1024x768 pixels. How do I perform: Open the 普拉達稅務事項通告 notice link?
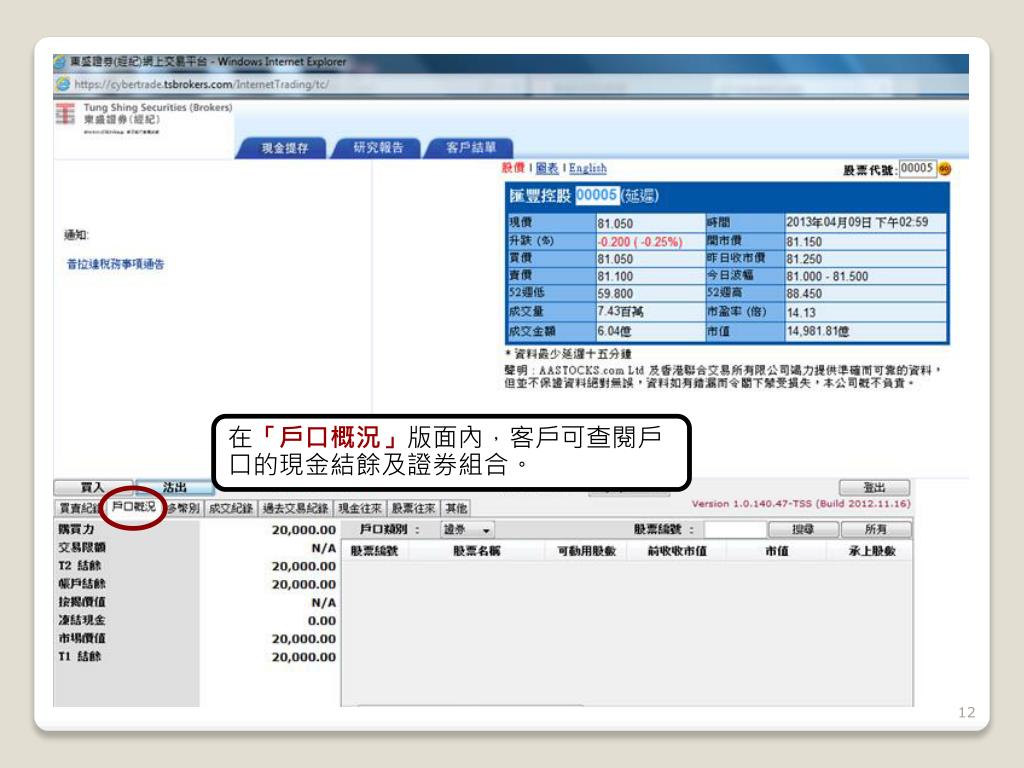(116, 264)
